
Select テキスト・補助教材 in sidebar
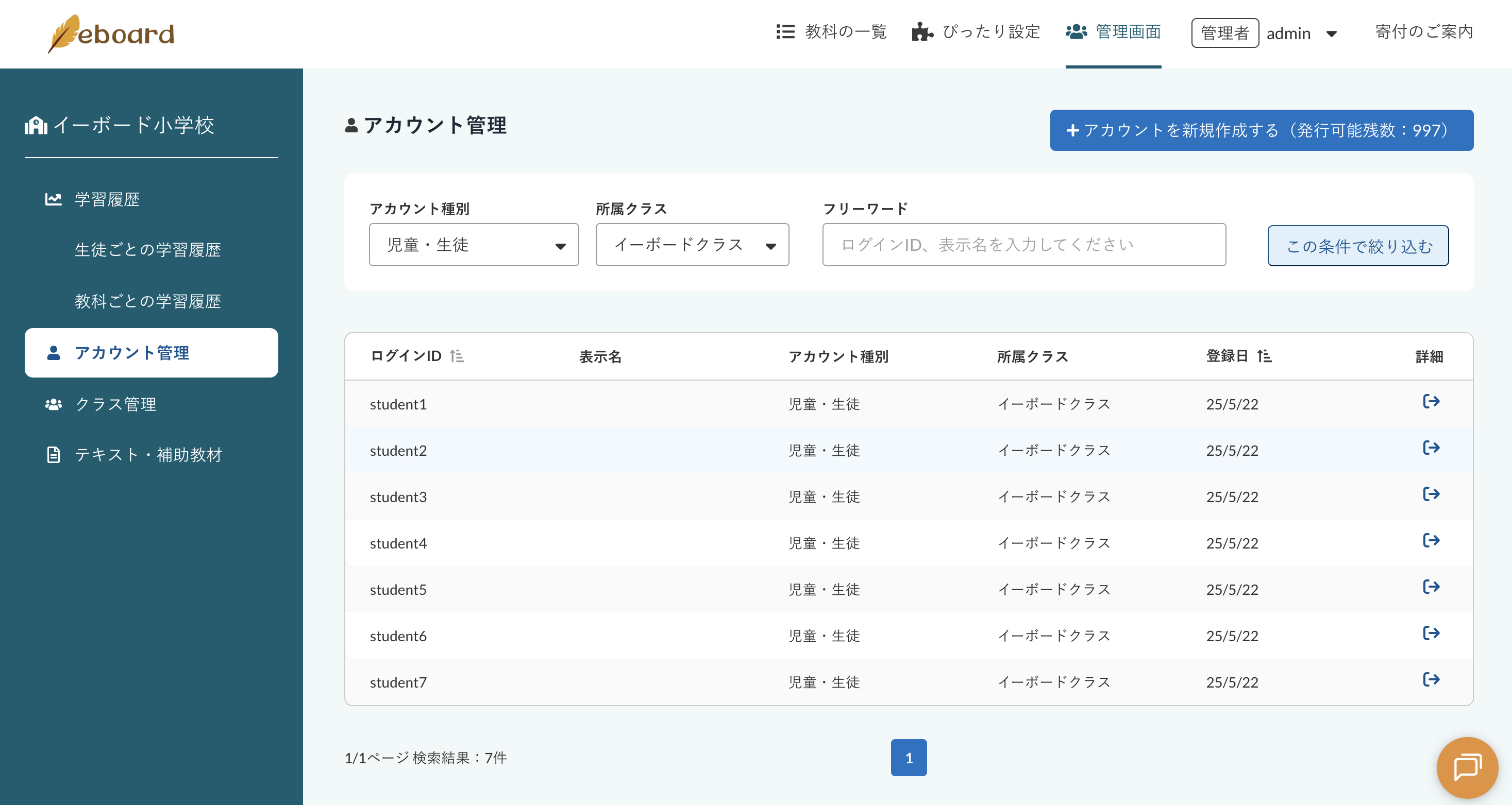148,455
